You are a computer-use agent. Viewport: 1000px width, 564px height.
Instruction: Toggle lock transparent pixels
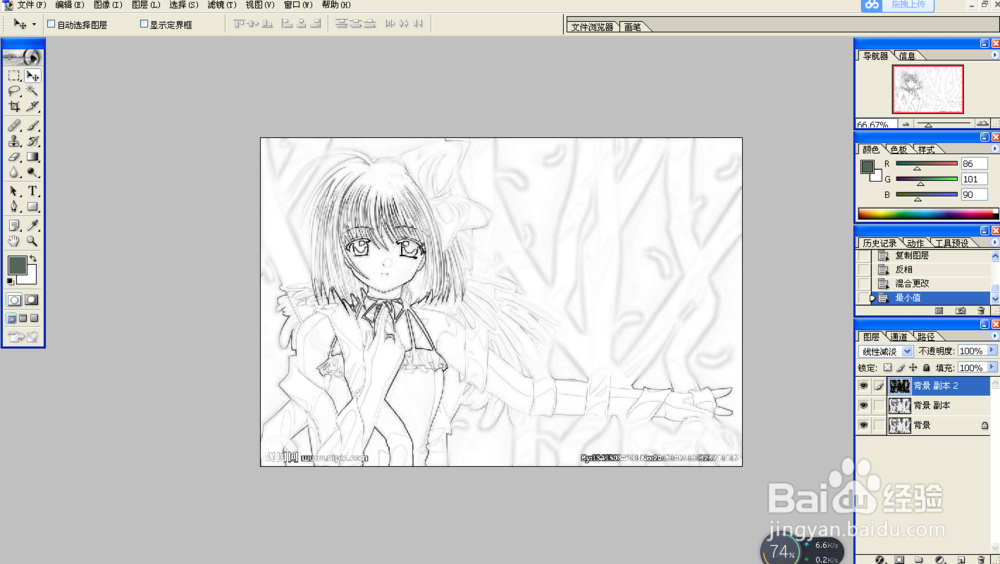(x=887, y=367)
